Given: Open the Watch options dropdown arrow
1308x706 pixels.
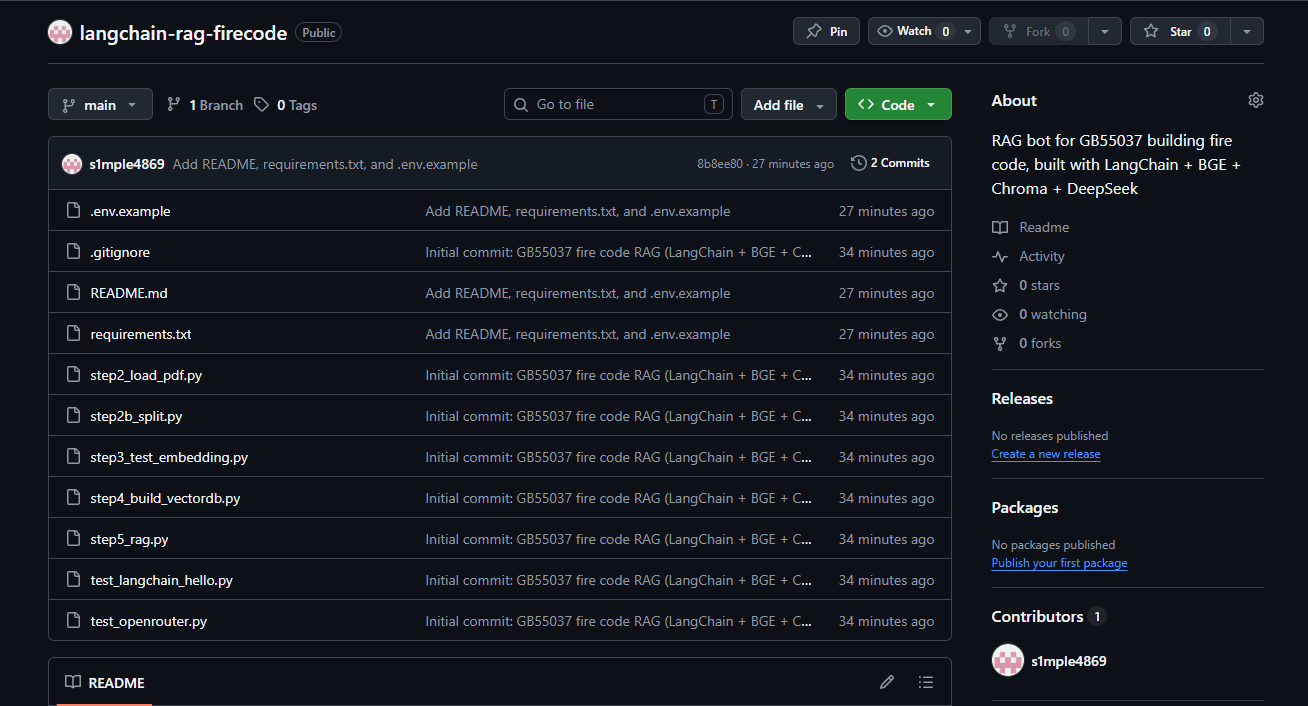Looking at the screenshot, I should click(x=968, y=31).
